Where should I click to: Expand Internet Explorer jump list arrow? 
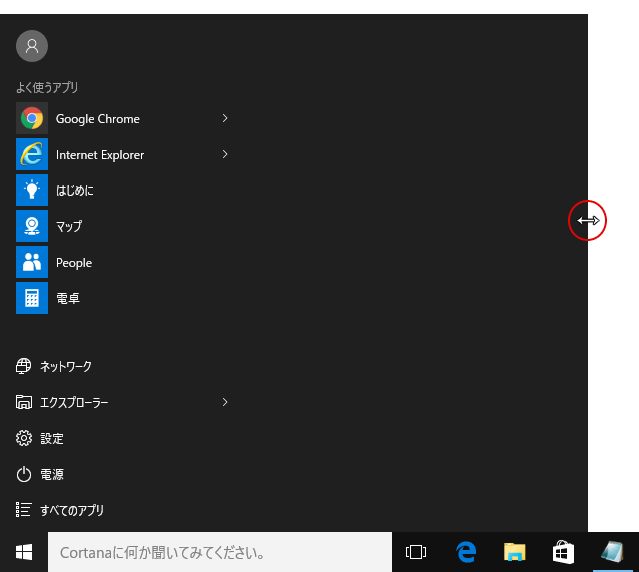tap(225, 154)
